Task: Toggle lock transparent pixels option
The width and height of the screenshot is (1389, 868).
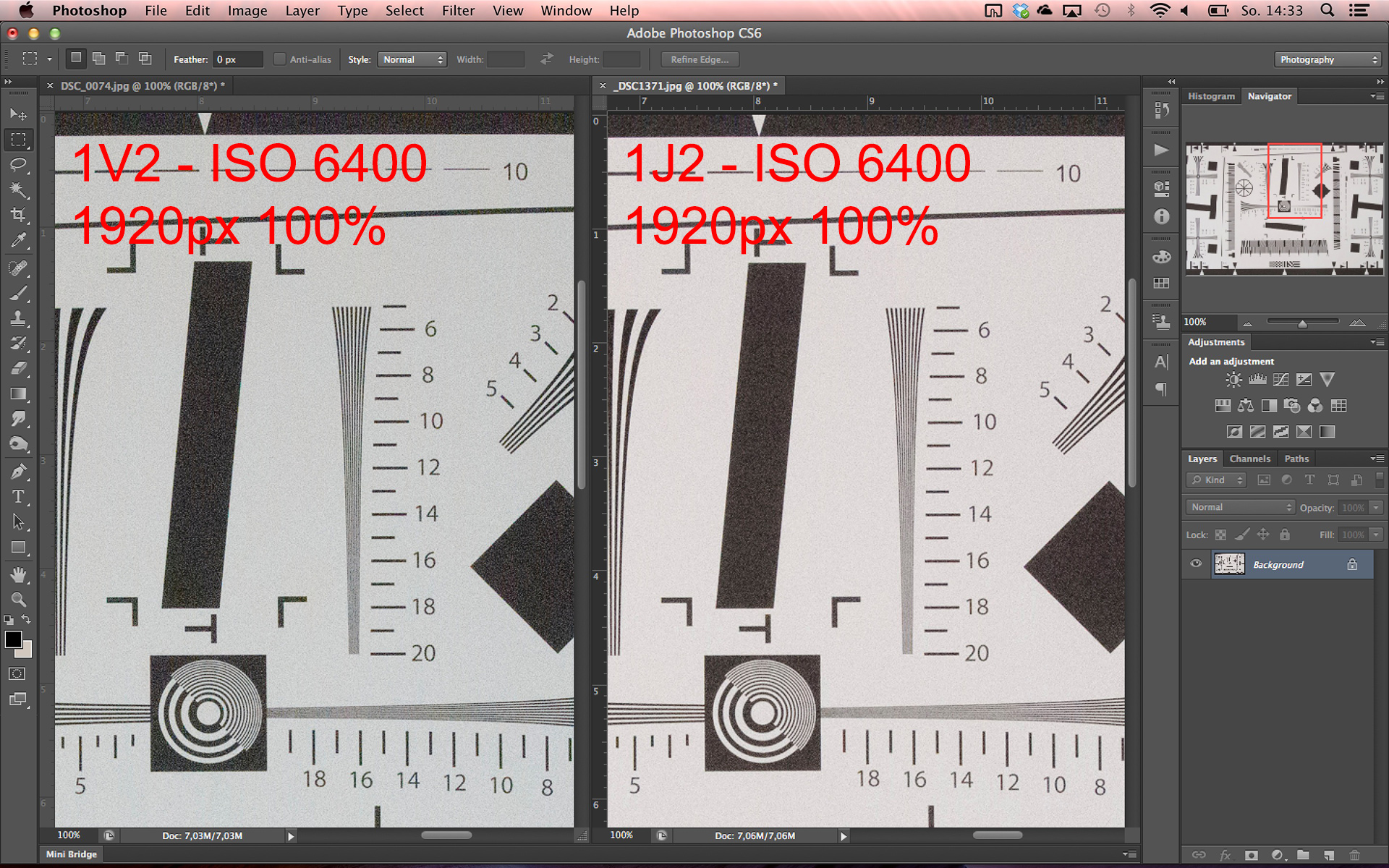Action: pyautogui.click(x=1220, y=535)
